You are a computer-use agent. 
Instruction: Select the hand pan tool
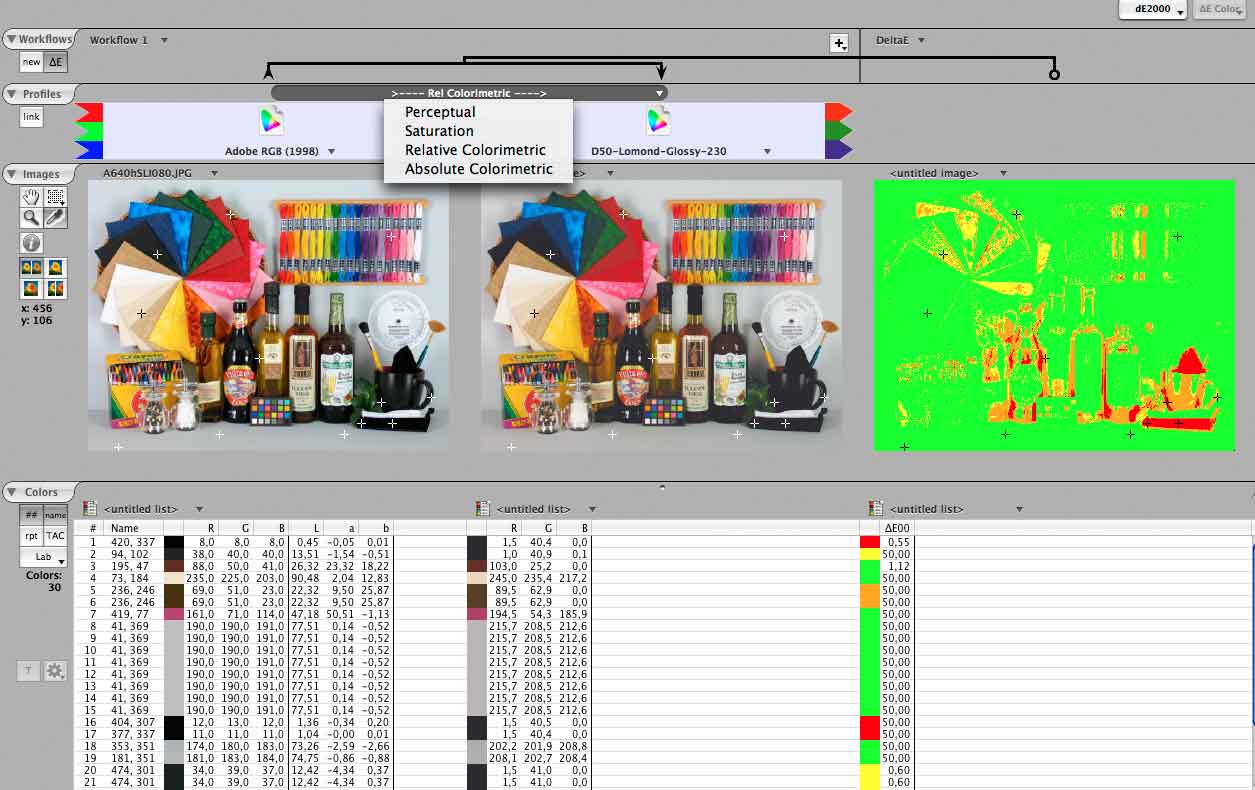coord(31,197)
